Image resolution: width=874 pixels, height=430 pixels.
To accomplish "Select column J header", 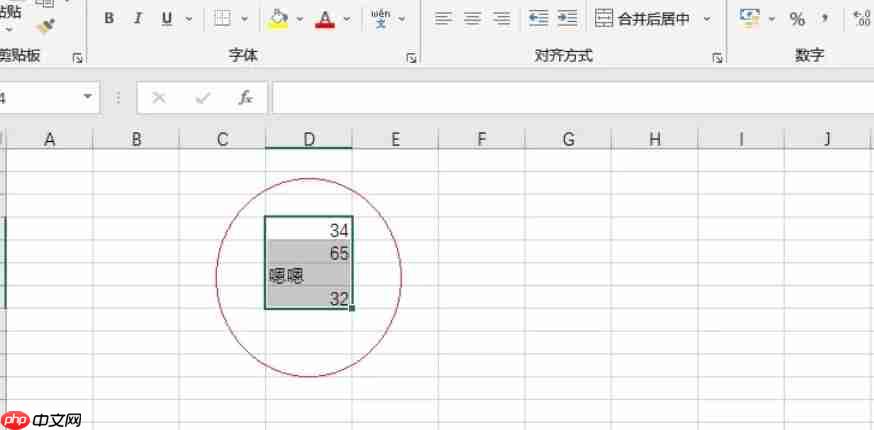I will pos(827,139).
